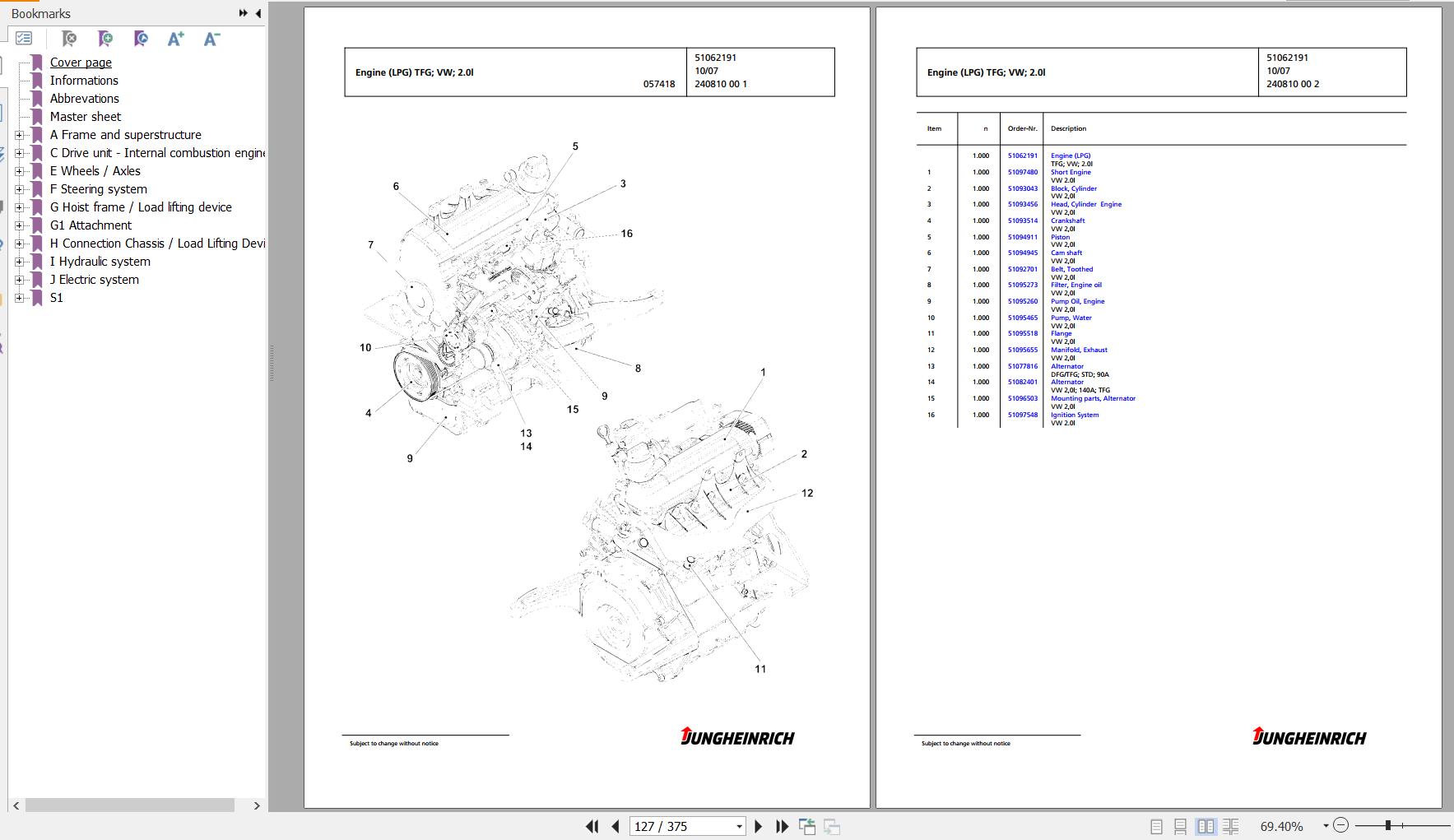The height and width of the screenshot is (840, 1454).
Task: Switch to continuous page view
Action: [1180, 826]
